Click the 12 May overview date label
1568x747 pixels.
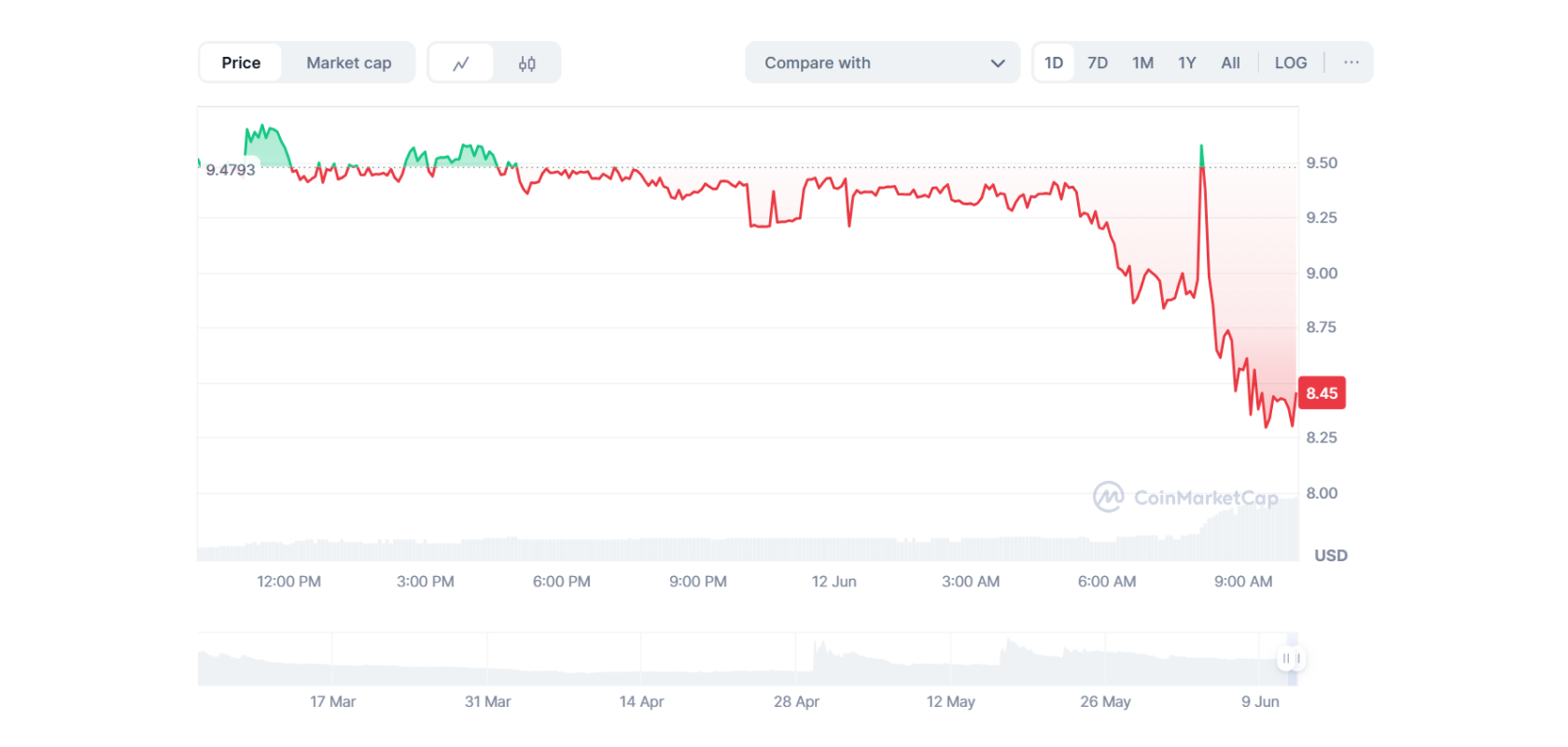950,701
